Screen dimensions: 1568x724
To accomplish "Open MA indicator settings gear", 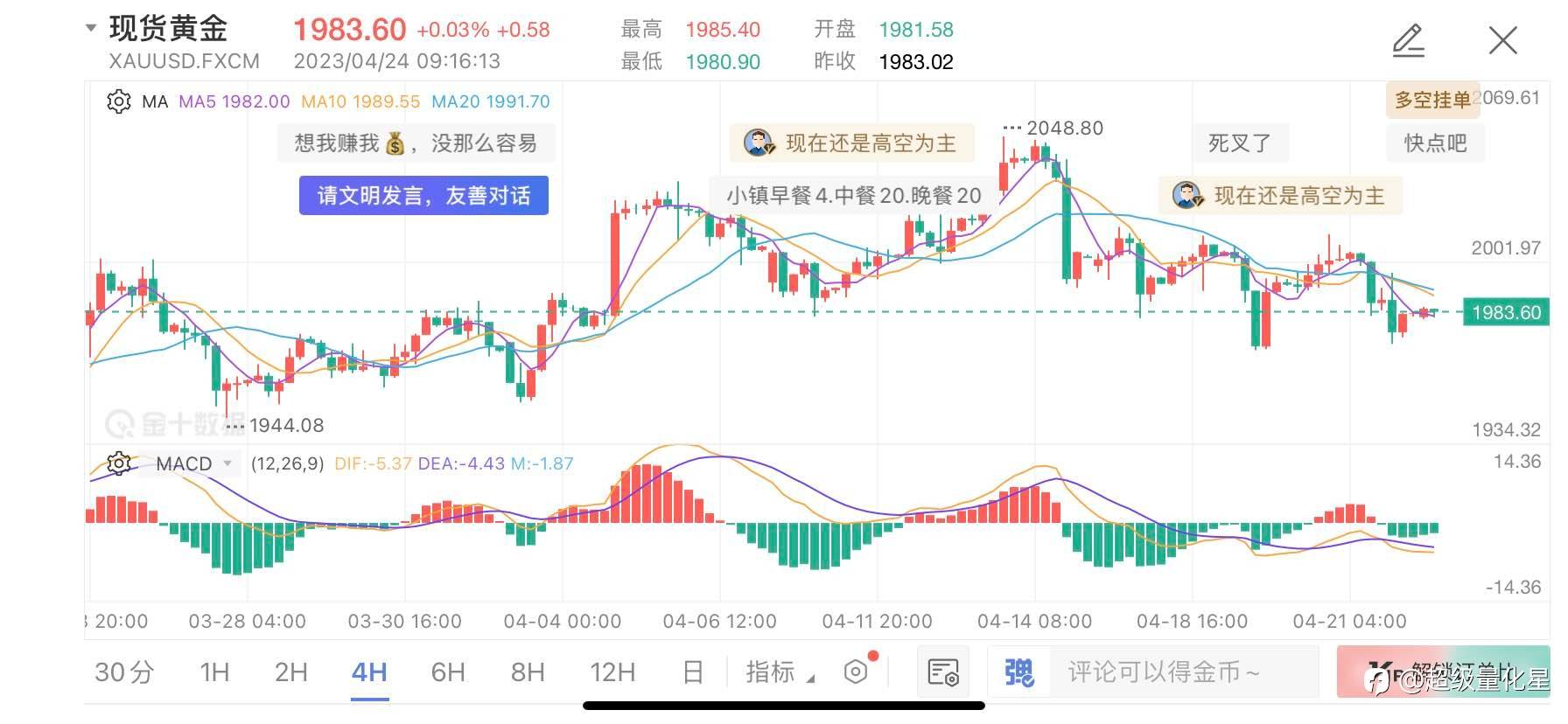I will [118, 101].
